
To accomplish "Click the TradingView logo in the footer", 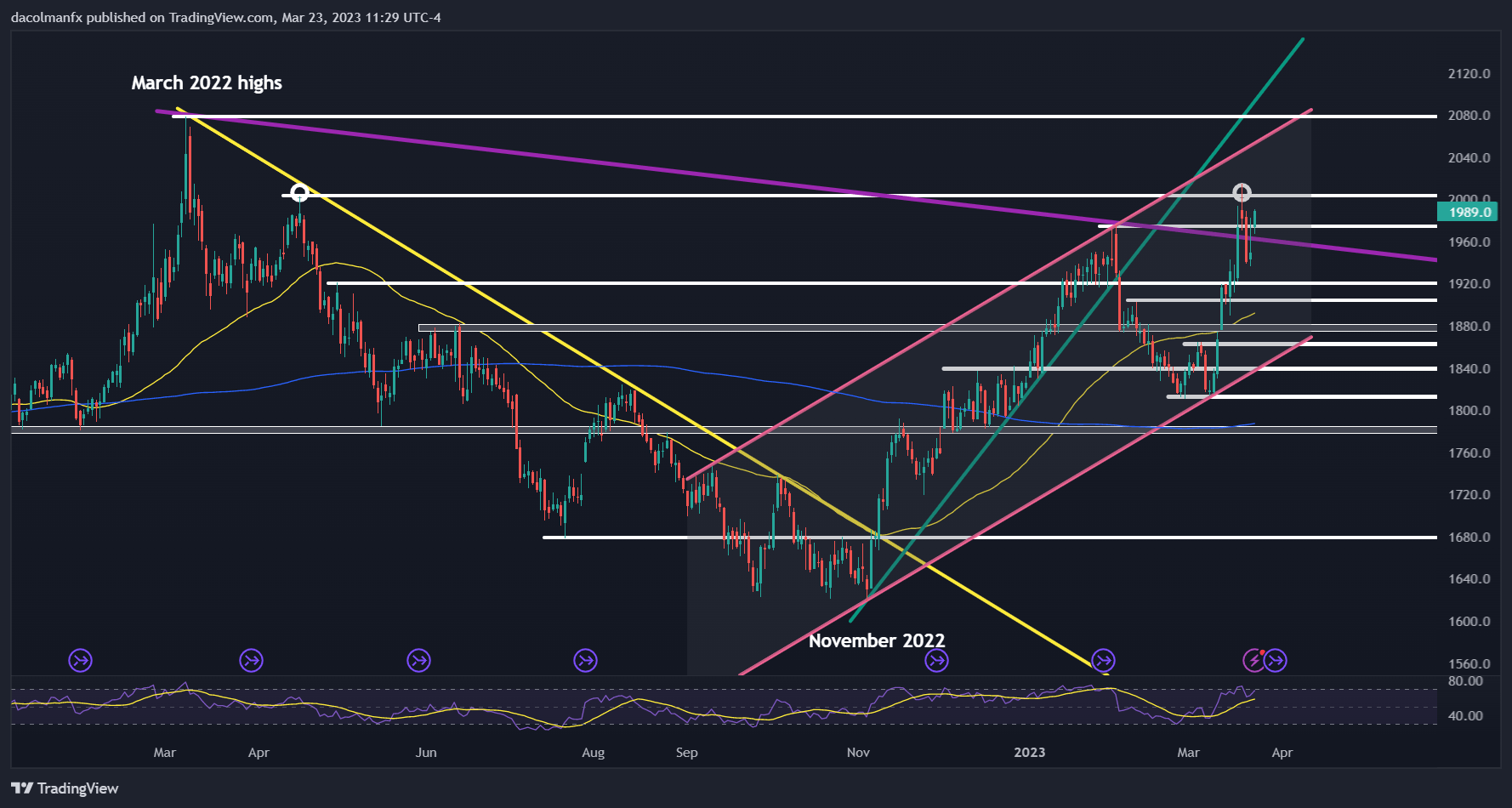I will click(x=65, y=788).
